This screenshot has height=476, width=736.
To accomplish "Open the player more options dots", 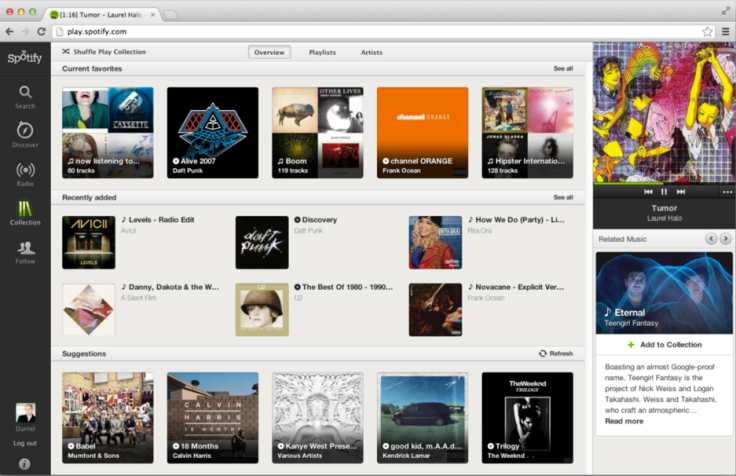I will coord(727,192).
